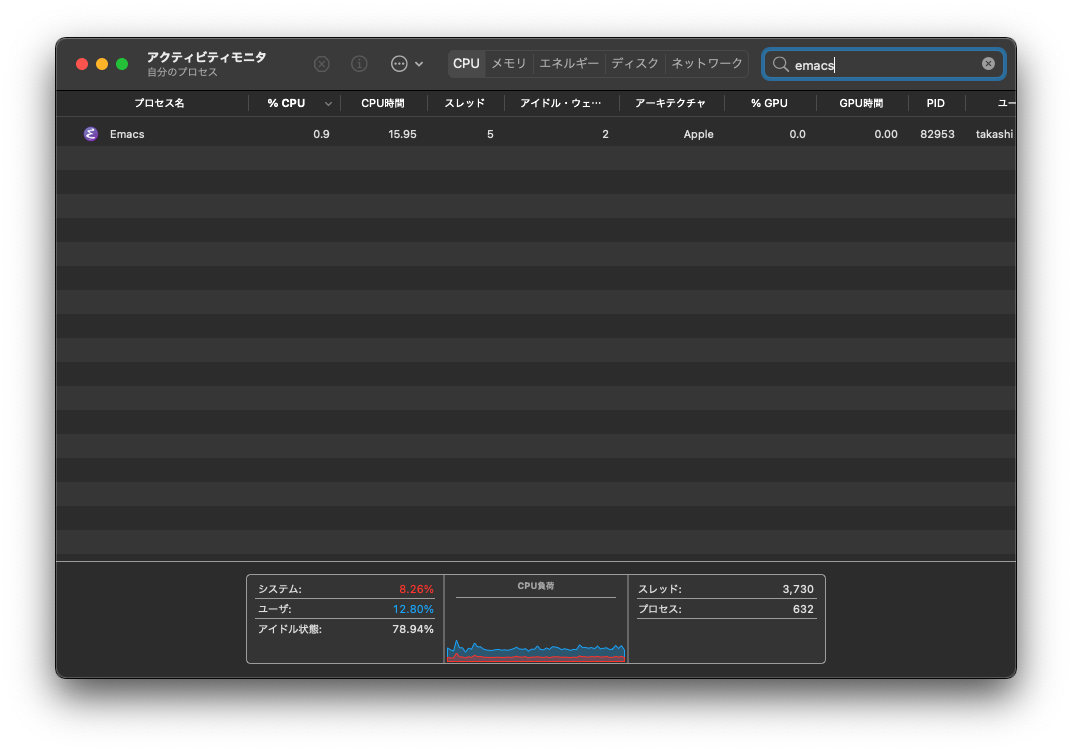Open the エネルギー view
The width and height of the screenshot is (1072, 752).
click(x=568, y=62)
